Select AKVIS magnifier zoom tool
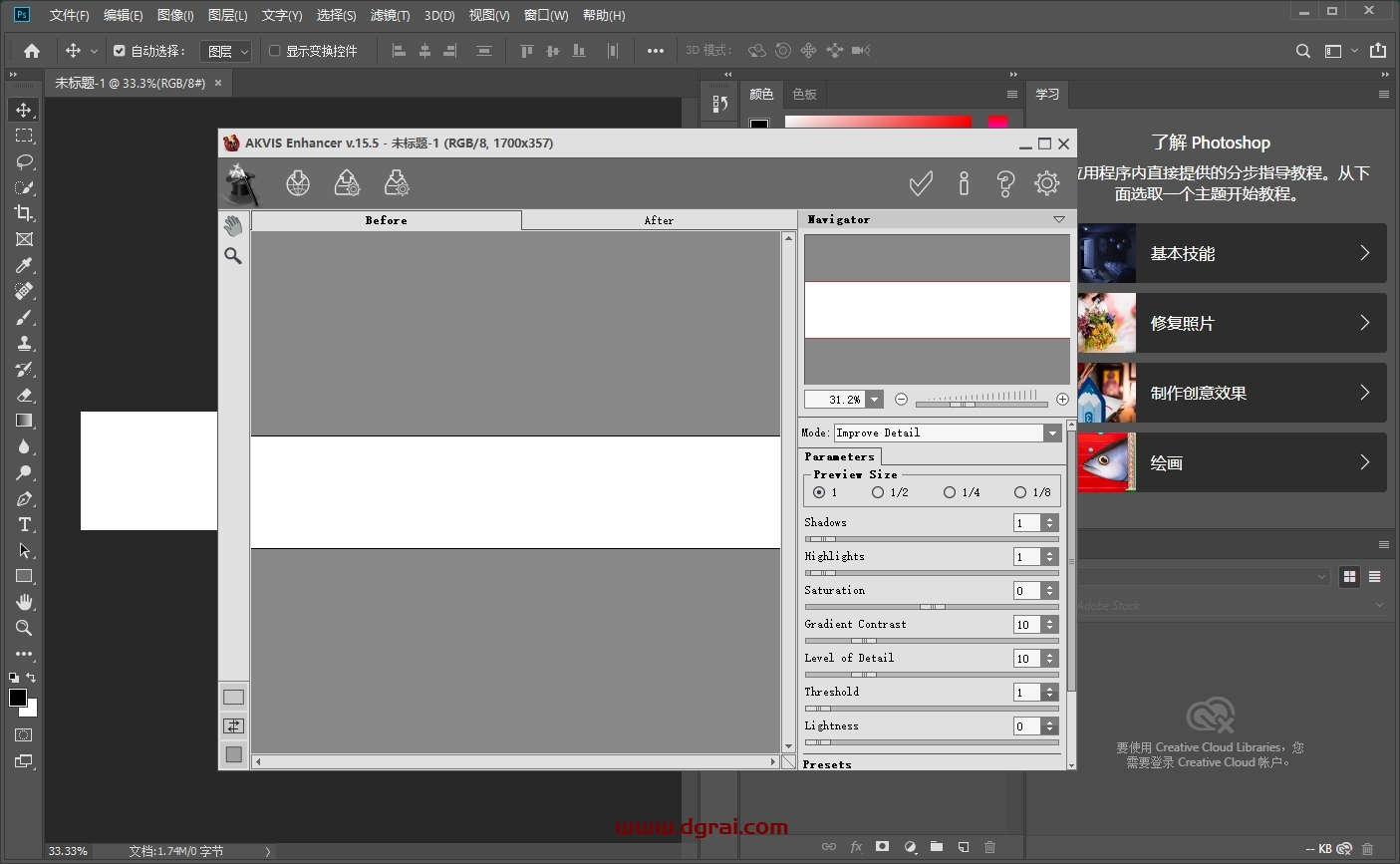Viewport: 1400px width, 864px height. tap(233, 256)
